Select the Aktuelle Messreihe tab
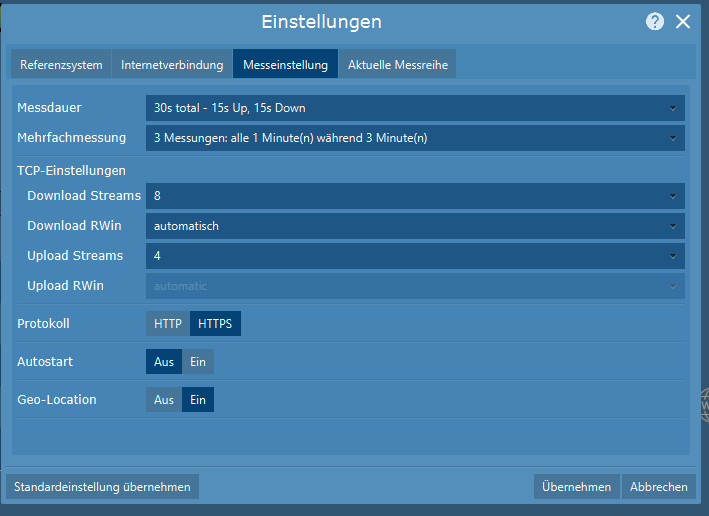This screenshot has height=516, width=709. pos(398,65)
